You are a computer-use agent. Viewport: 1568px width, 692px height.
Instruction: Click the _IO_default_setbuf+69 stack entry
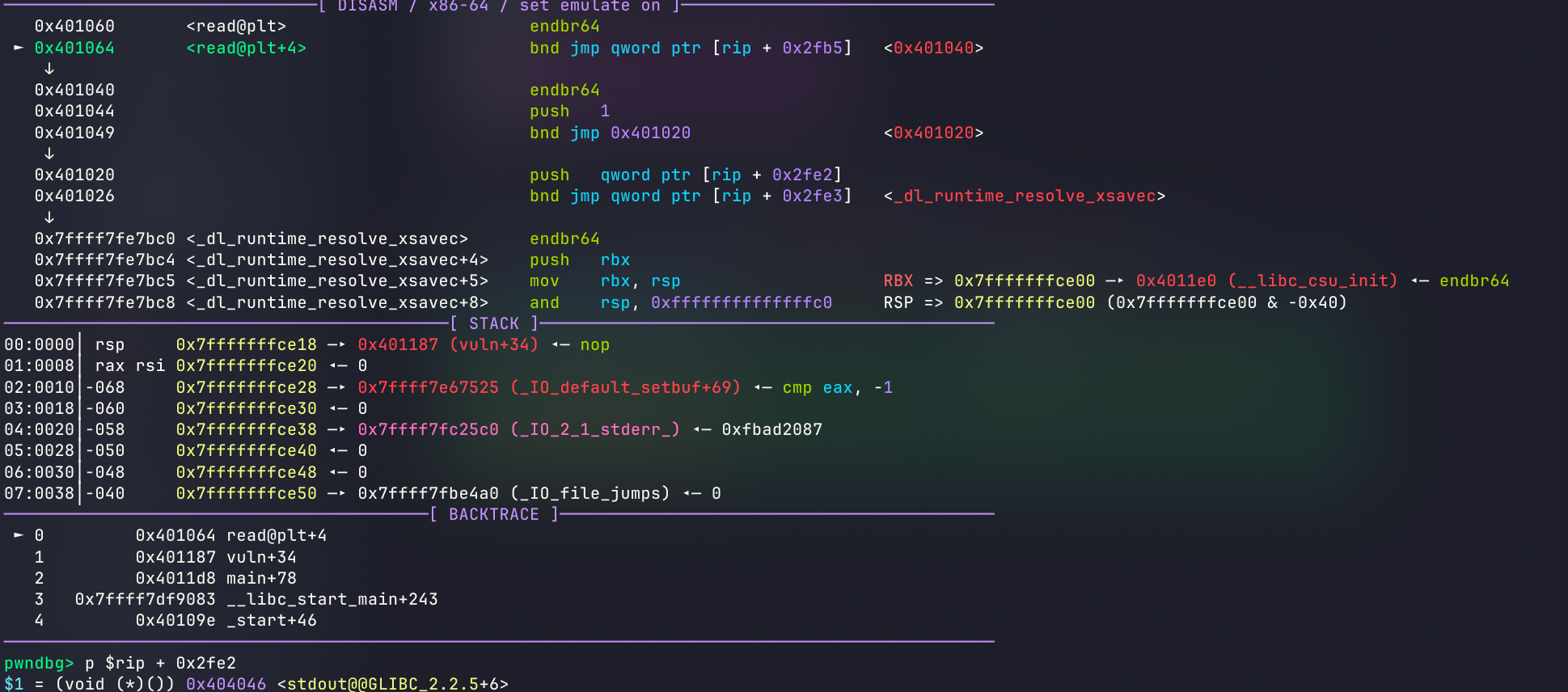[x=549, y=387]
